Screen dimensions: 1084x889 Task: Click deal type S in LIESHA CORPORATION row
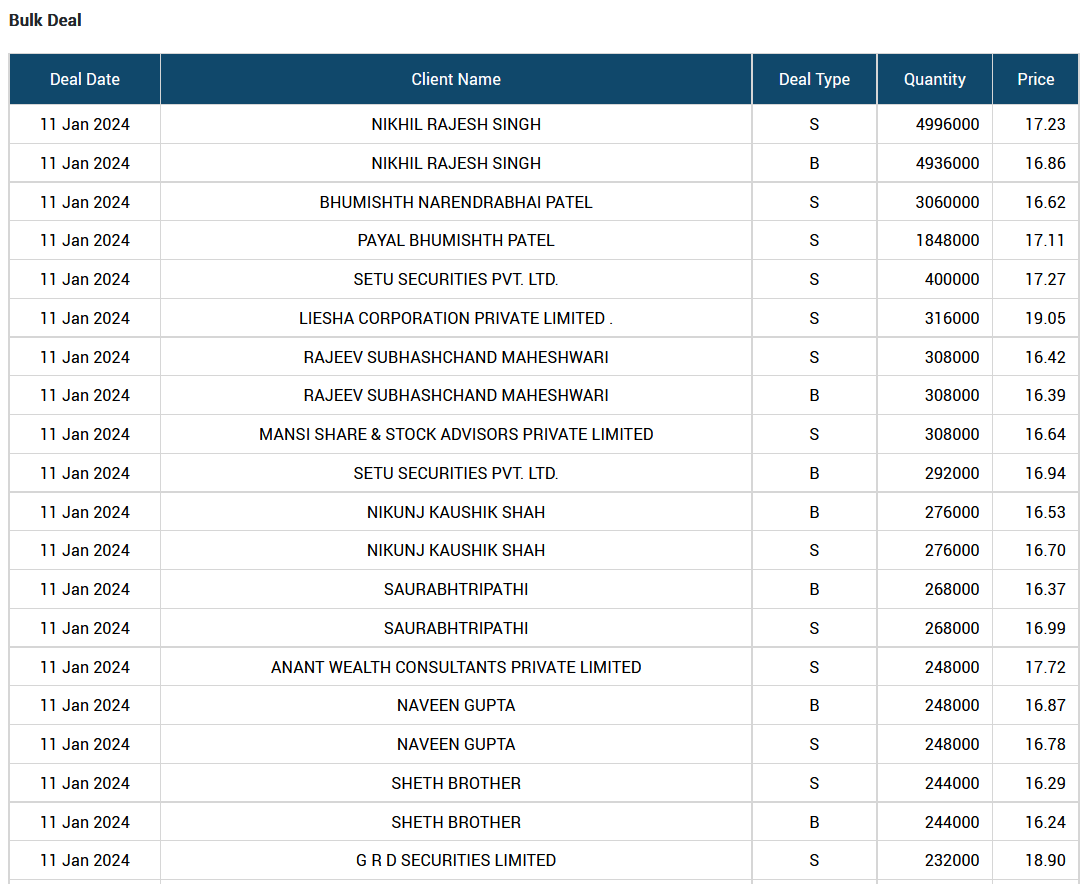pyautogui.click(x=814, y=318)
